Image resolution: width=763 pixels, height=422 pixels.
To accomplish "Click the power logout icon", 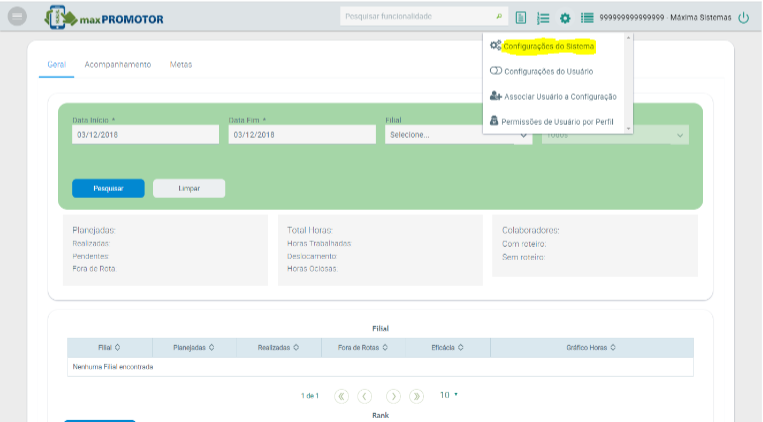I will (743, 18).
